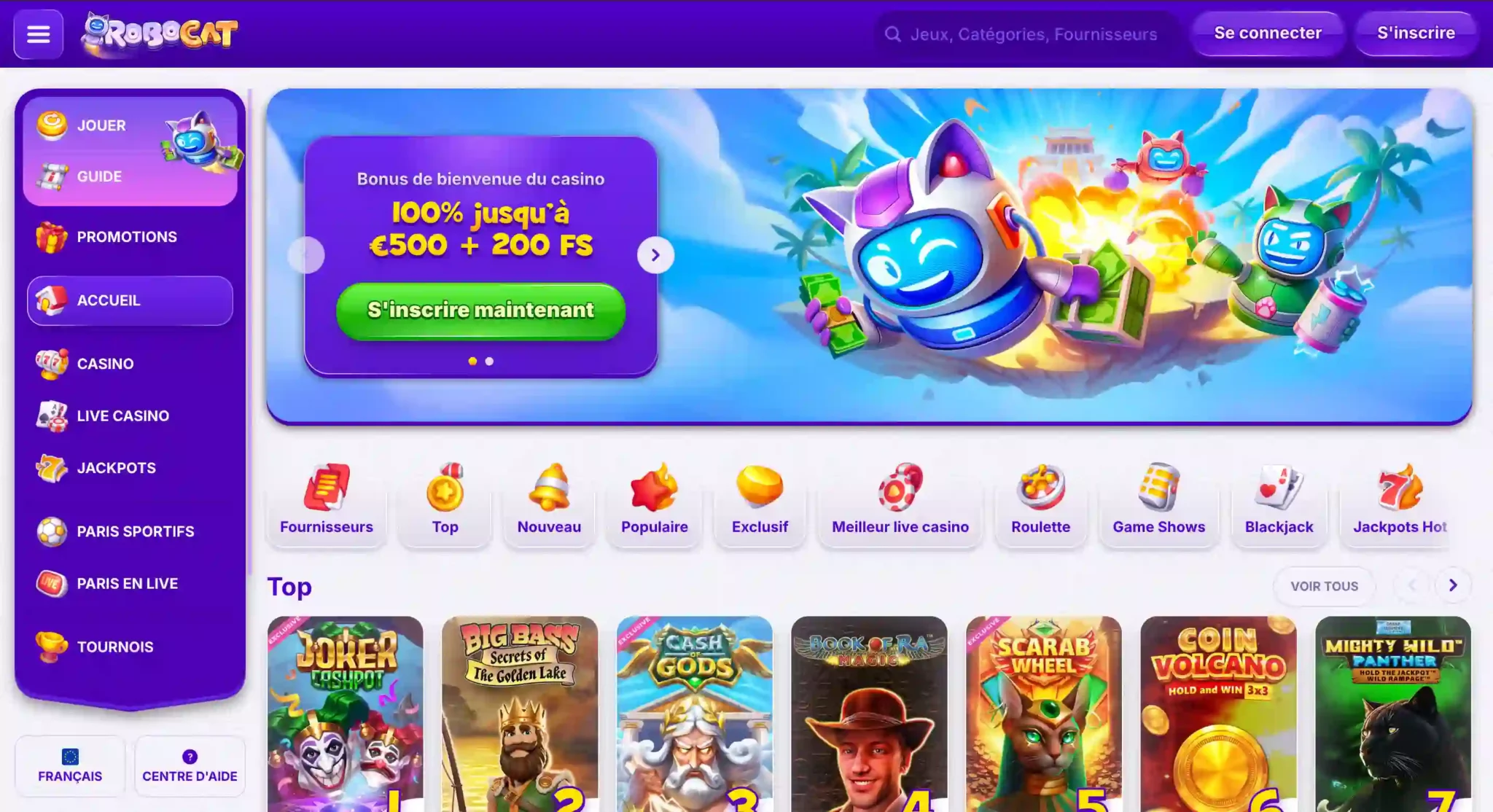
Task: Click the Se connecter button
Action: (x=1268, y=33)
